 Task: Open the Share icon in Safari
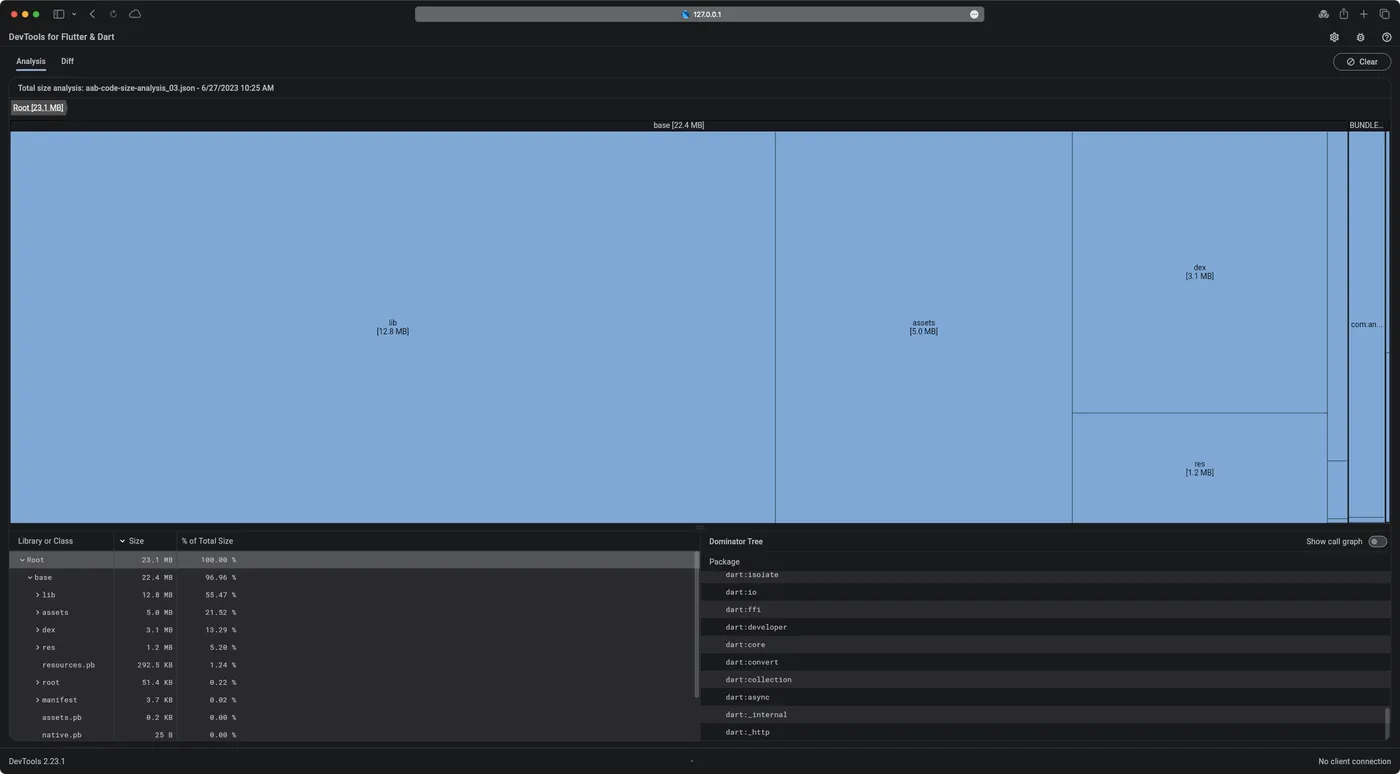(1343, 14)
